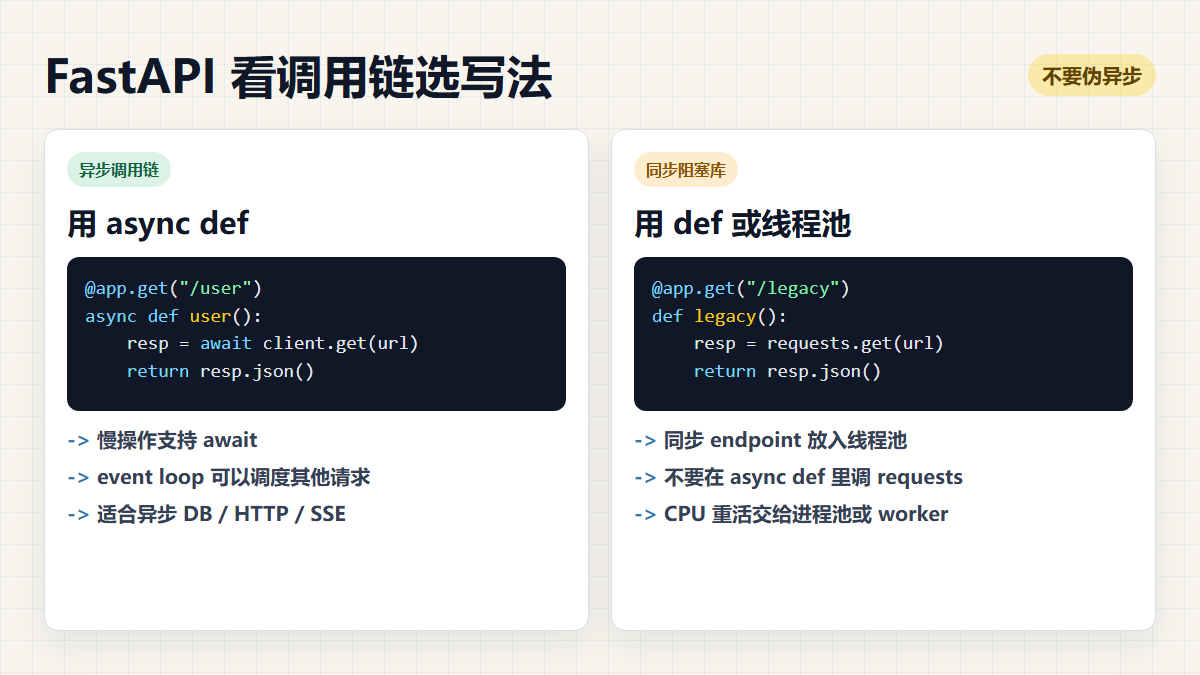Screen dimensions: 1200x675
Task: Click "return resp.json()" in the async code block
Action: (220, 371)
